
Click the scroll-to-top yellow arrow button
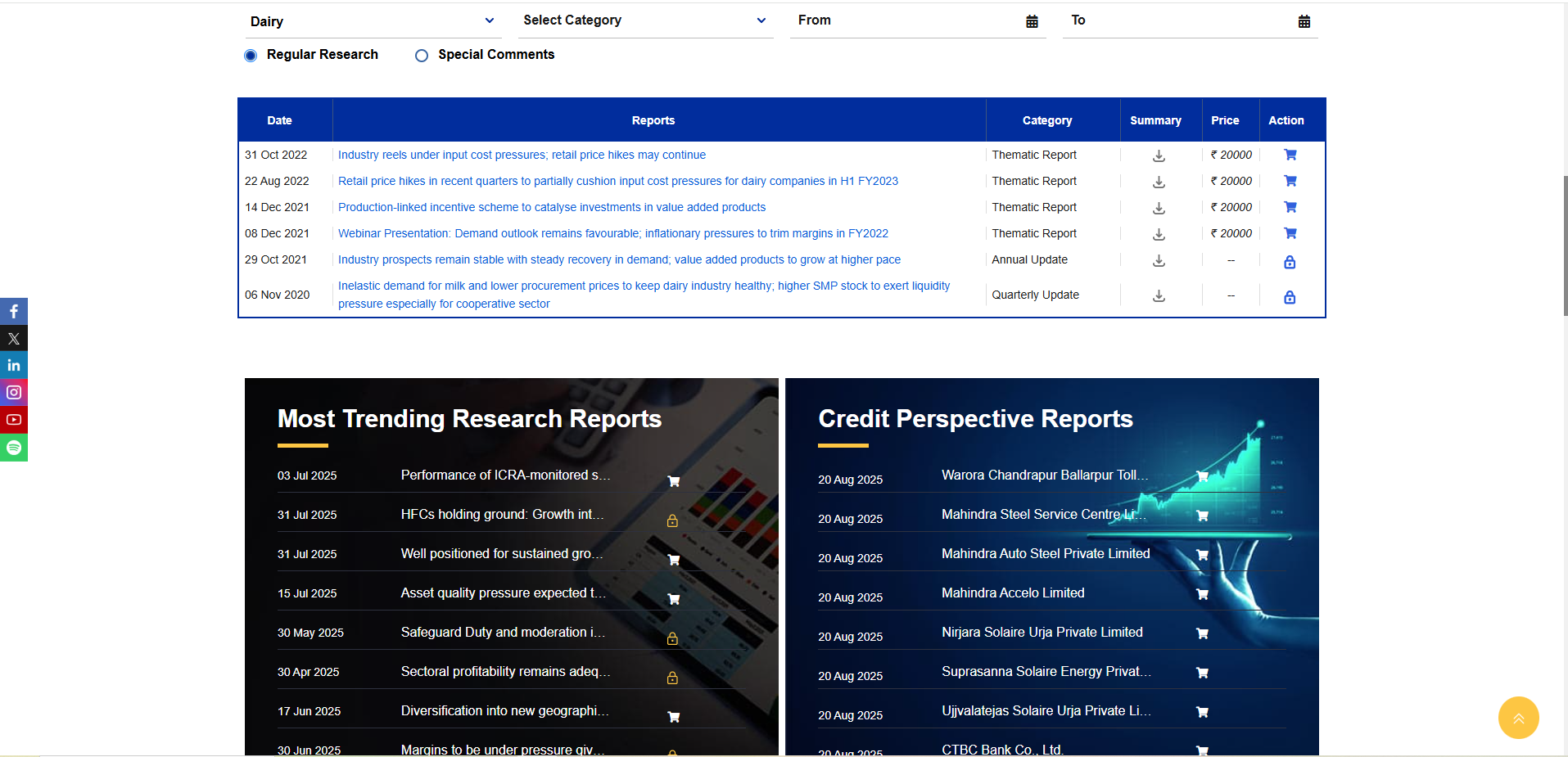point(1518,718)
